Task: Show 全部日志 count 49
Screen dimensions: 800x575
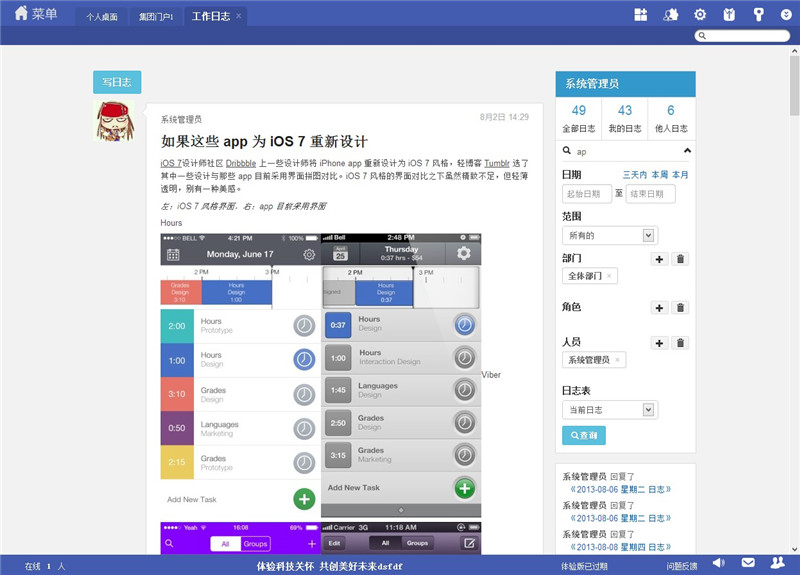Action: click(579, 118)
